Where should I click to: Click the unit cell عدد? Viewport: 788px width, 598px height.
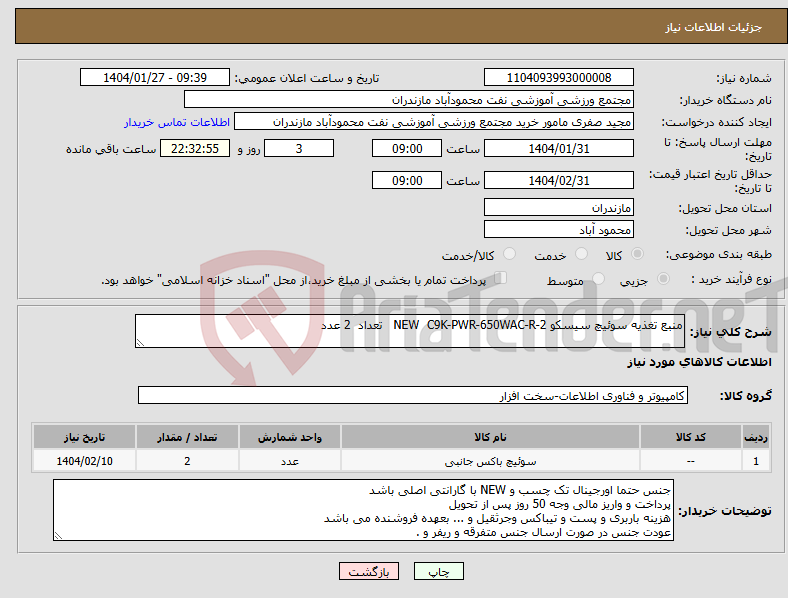tap(290, 461)
